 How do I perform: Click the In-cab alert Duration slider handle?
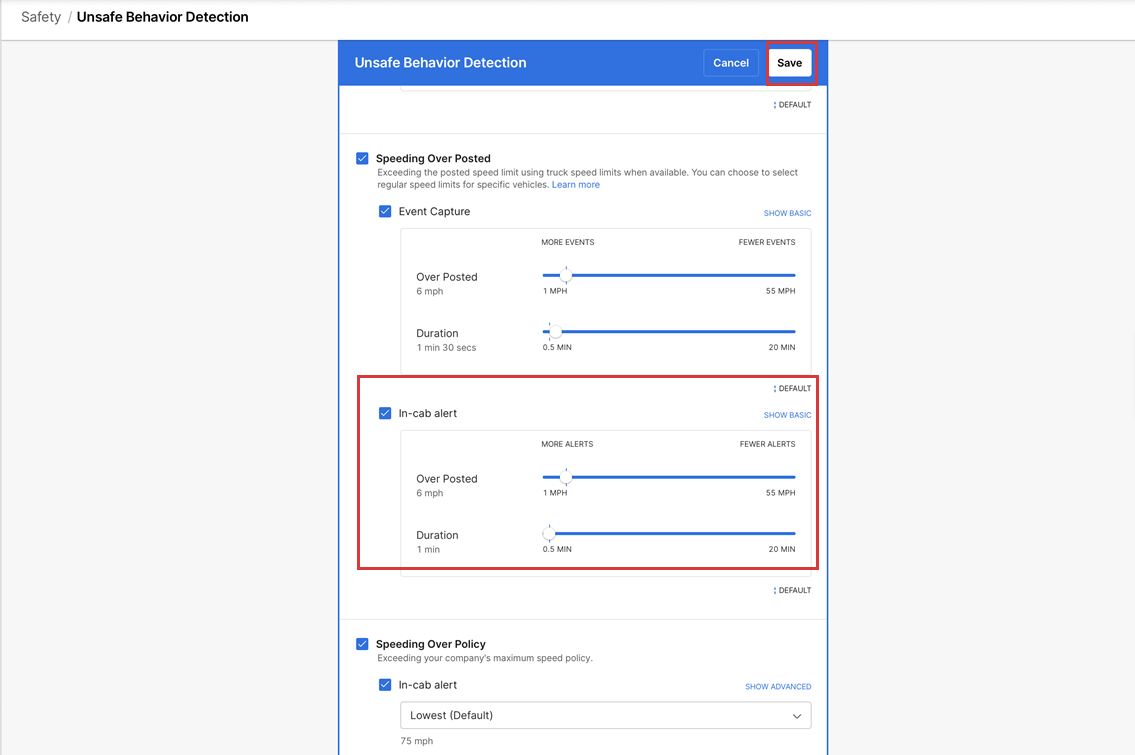pyautogui.click(x=548, y=533)
